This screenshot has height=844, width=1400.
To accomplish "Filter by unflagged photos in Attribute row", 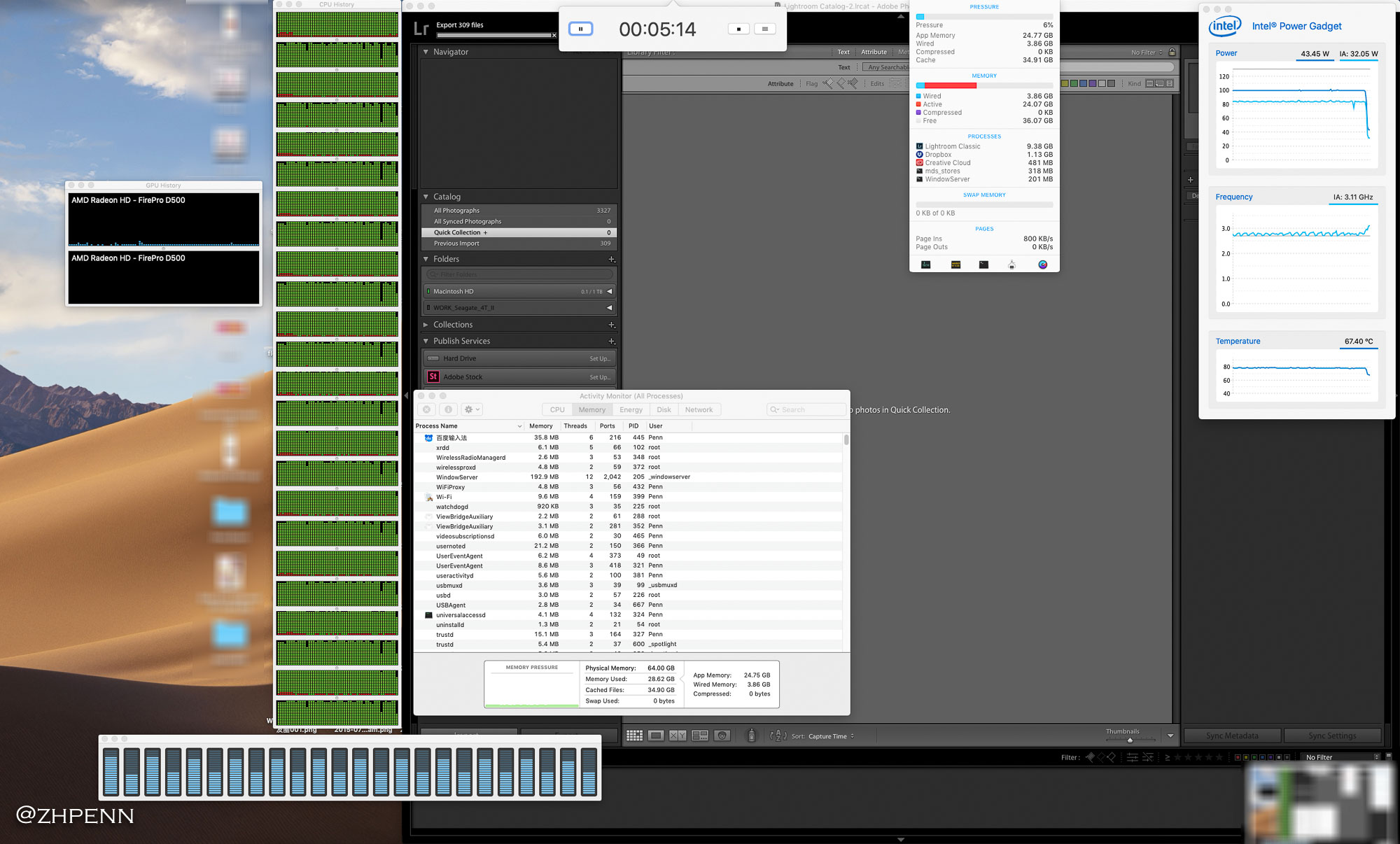I will (841, 83).
